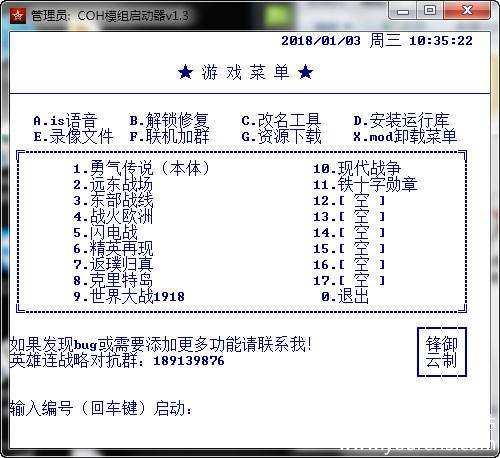Click mod 9. 世界大战1918 entry
The height and width of the screenshot is (458, 500).
click(x=129, y=296)
